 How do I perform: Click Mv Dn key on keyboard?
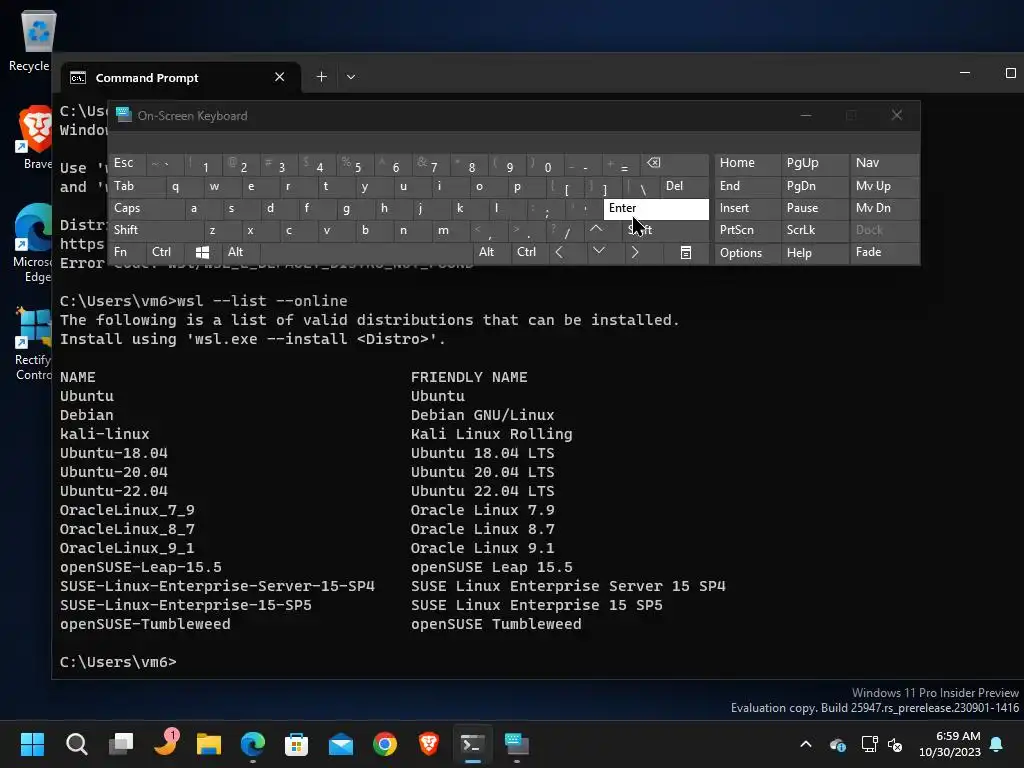pyautogui.click(x=884, y=208)
